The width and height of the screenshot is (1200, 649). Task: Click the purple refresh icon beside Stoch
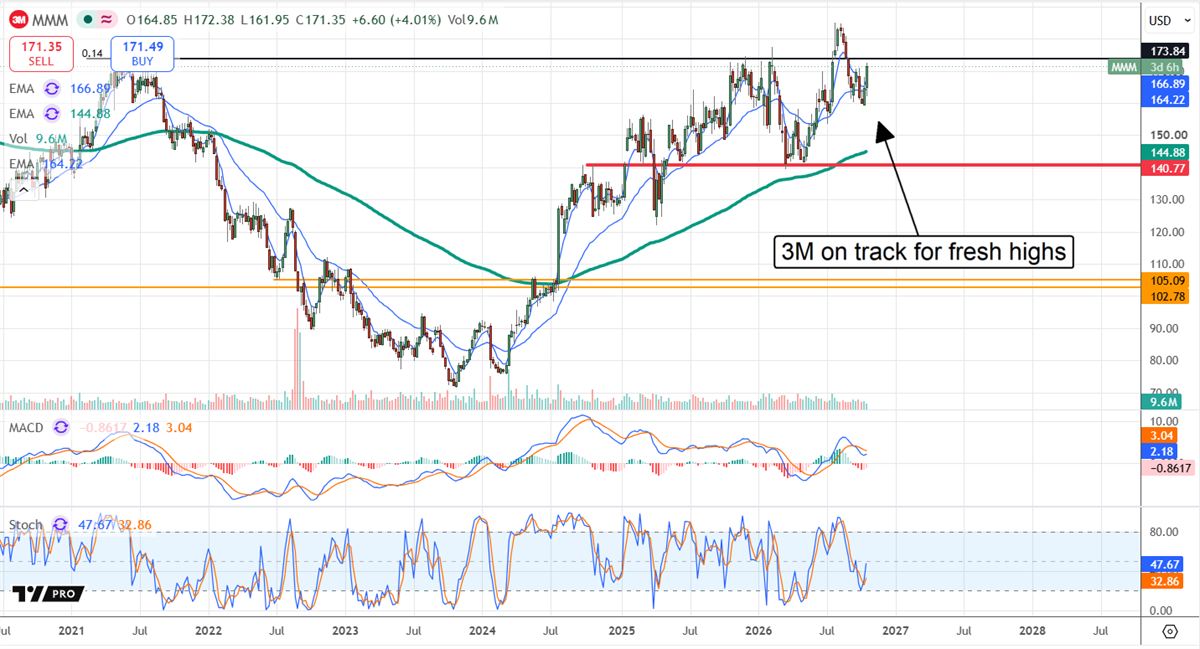point(59,523)
